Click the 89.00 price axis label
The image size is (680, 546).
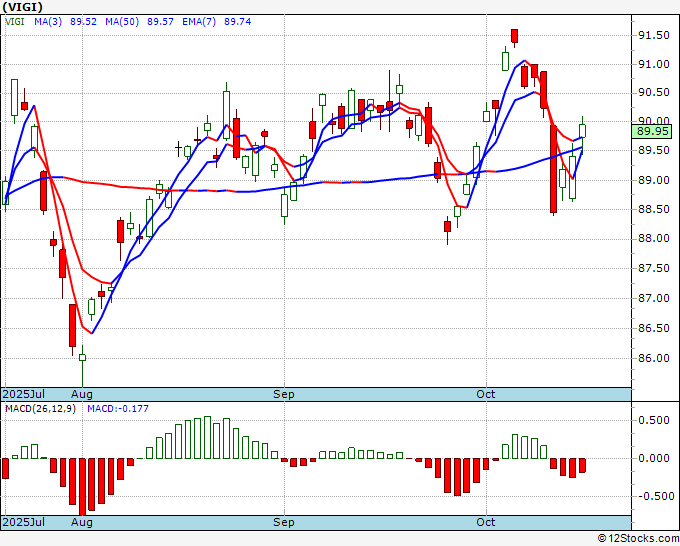(x=654, y=180)
